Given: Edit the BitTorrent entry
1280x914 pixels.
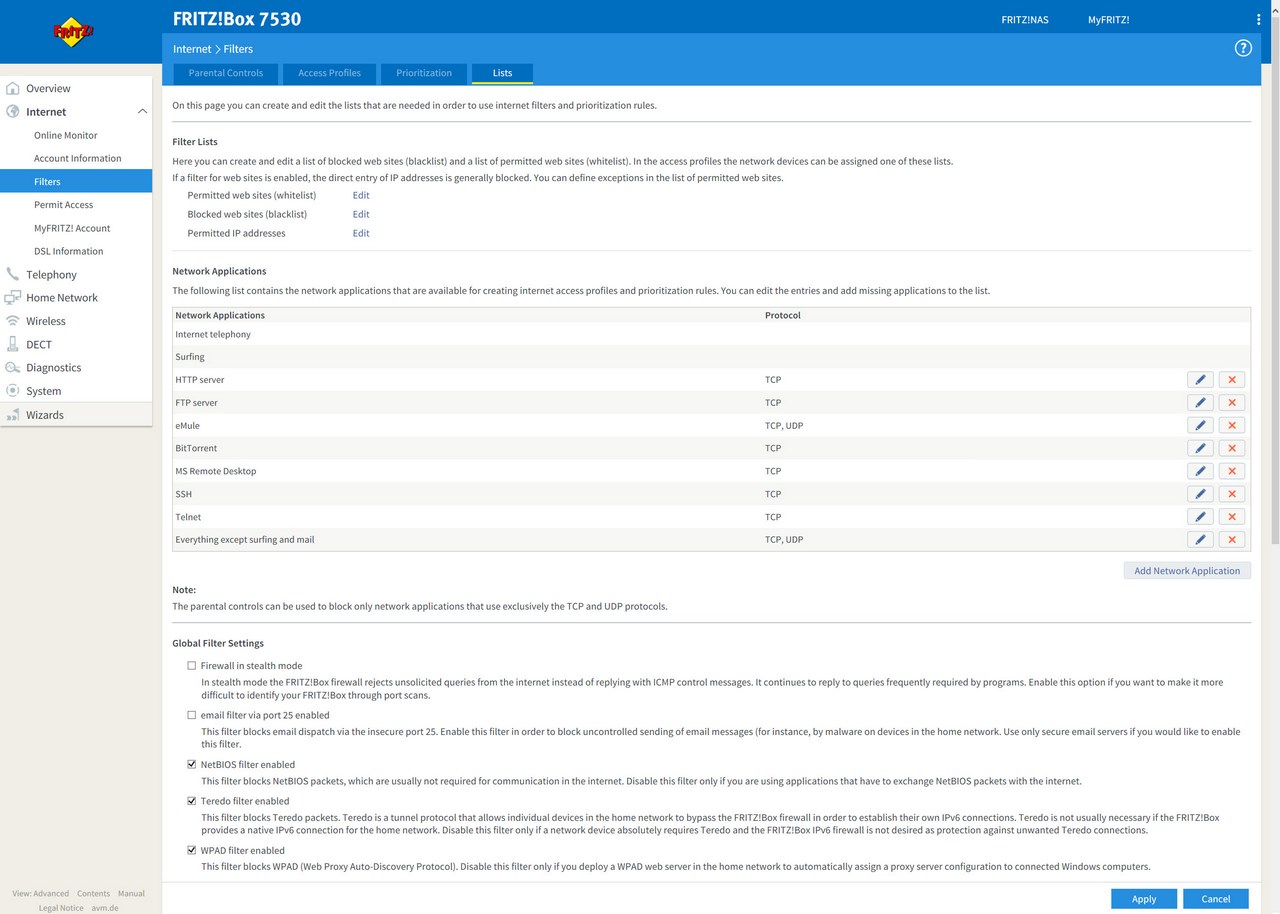Looking at the screenshot, I should click(1200, 448).
